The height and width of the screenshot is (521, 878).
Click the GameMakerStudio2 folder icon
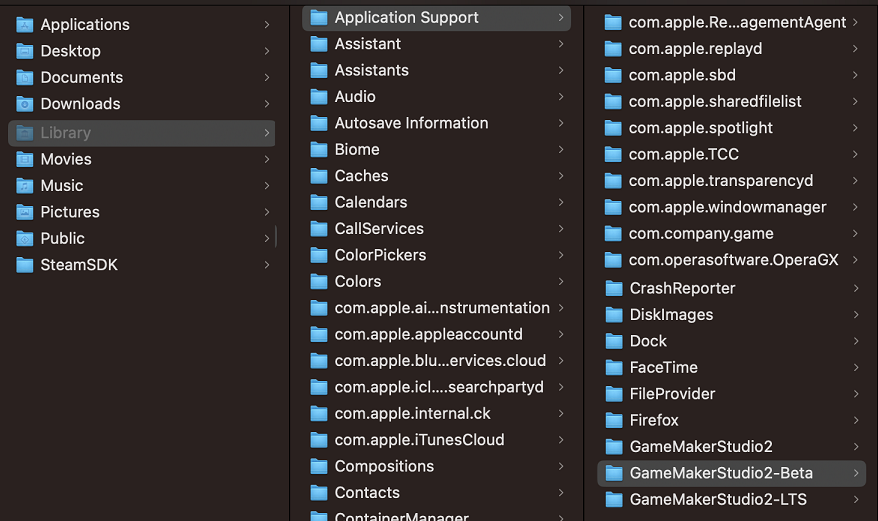(614, 446)
